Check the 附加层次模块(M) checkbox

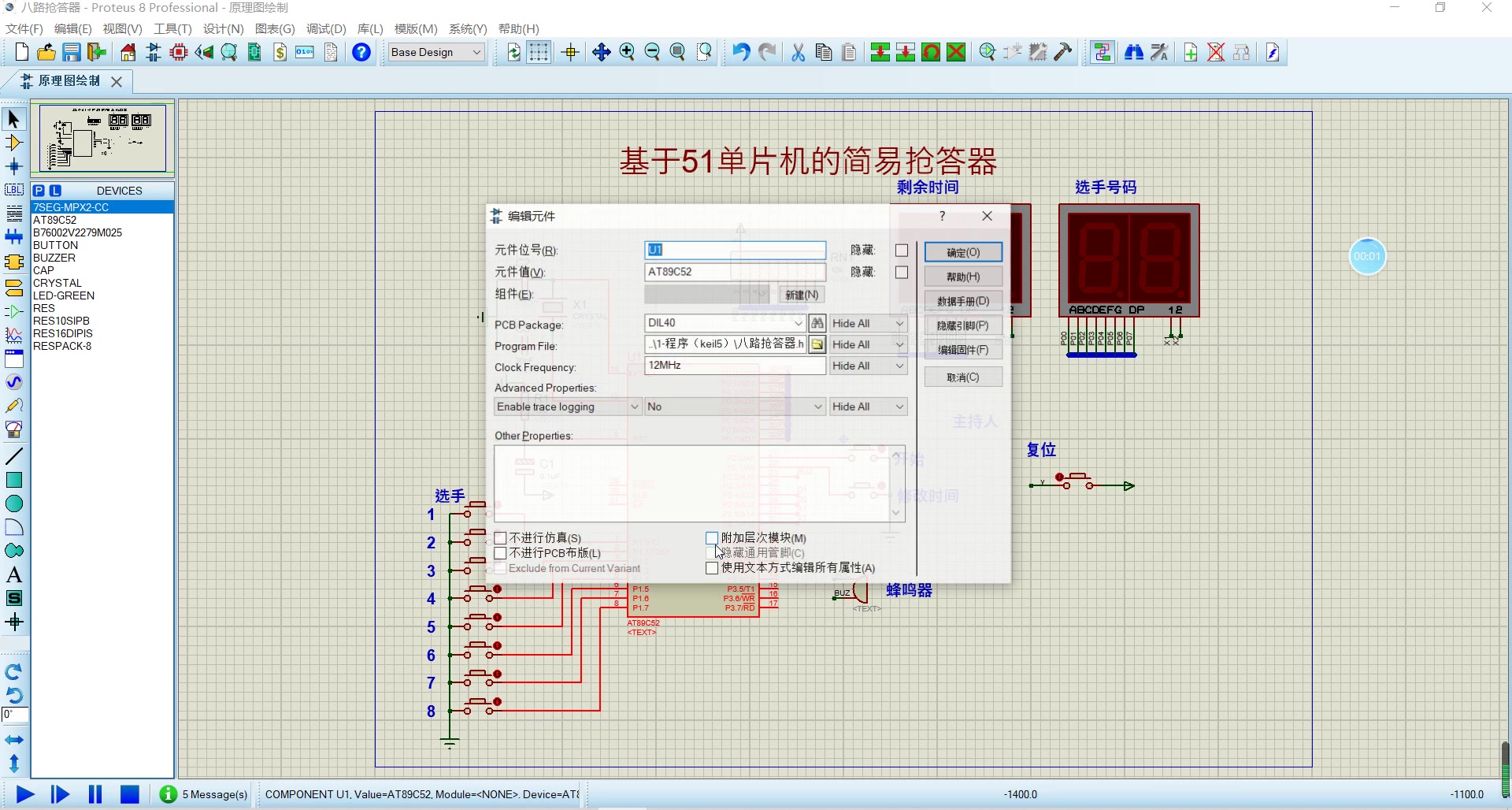[713, 538]
